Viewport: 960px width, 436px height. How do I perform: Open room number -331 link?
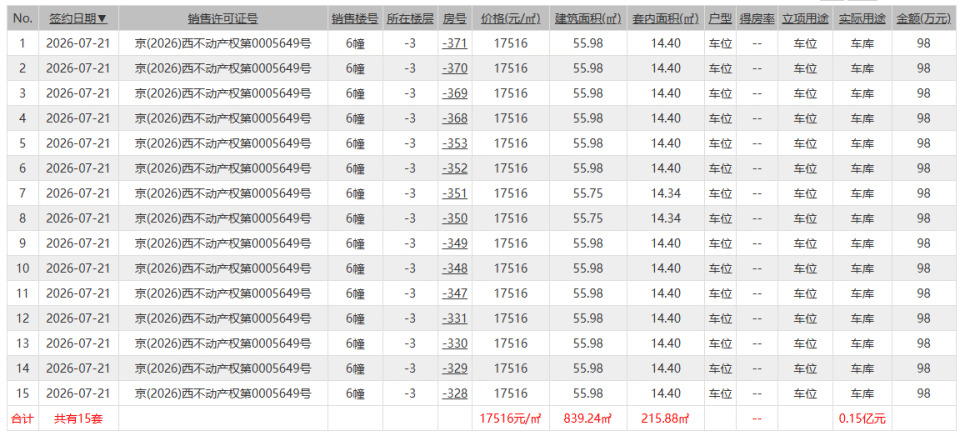(455, 318)
